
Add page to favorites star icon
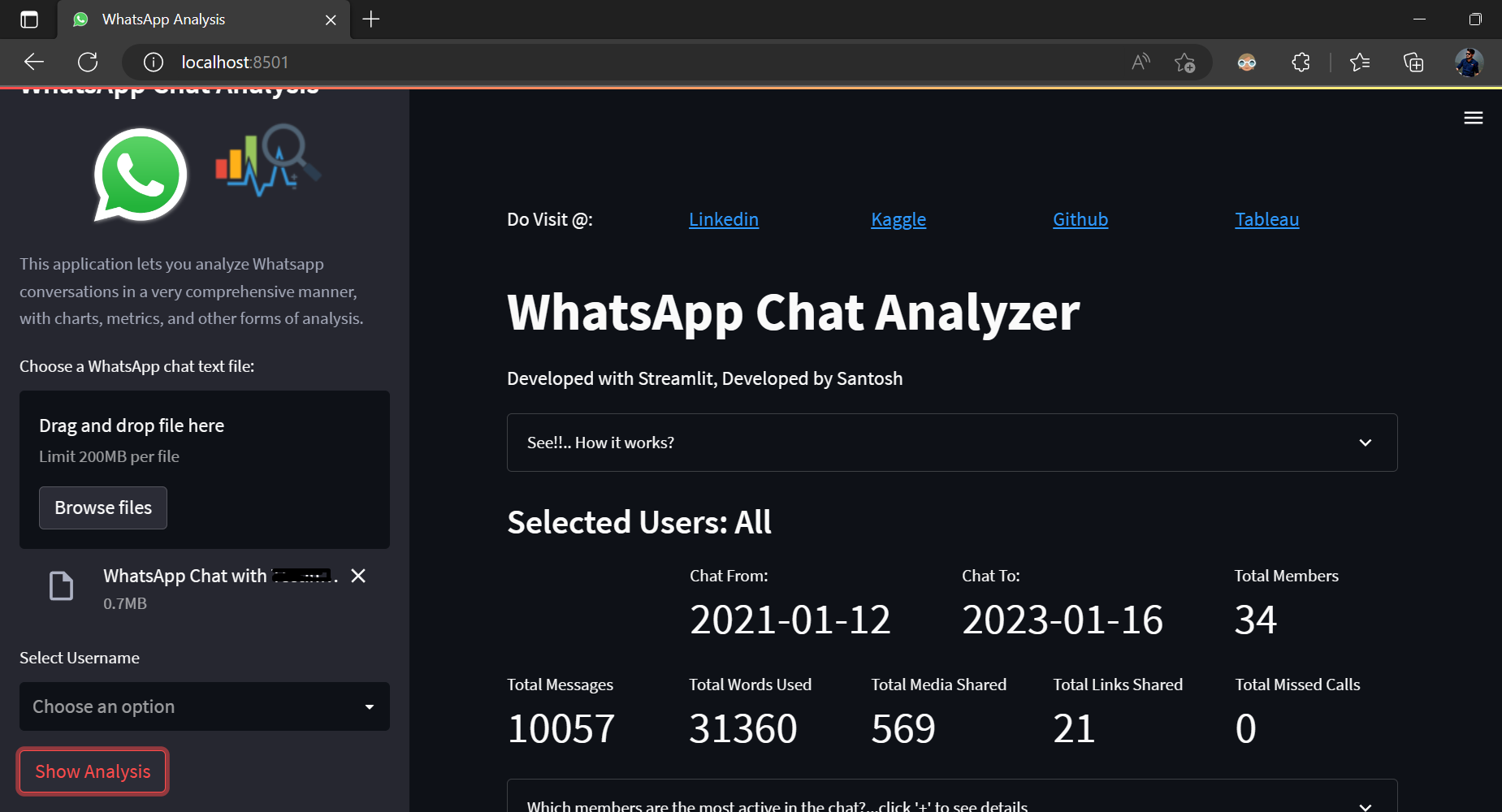click(1184, 62)
